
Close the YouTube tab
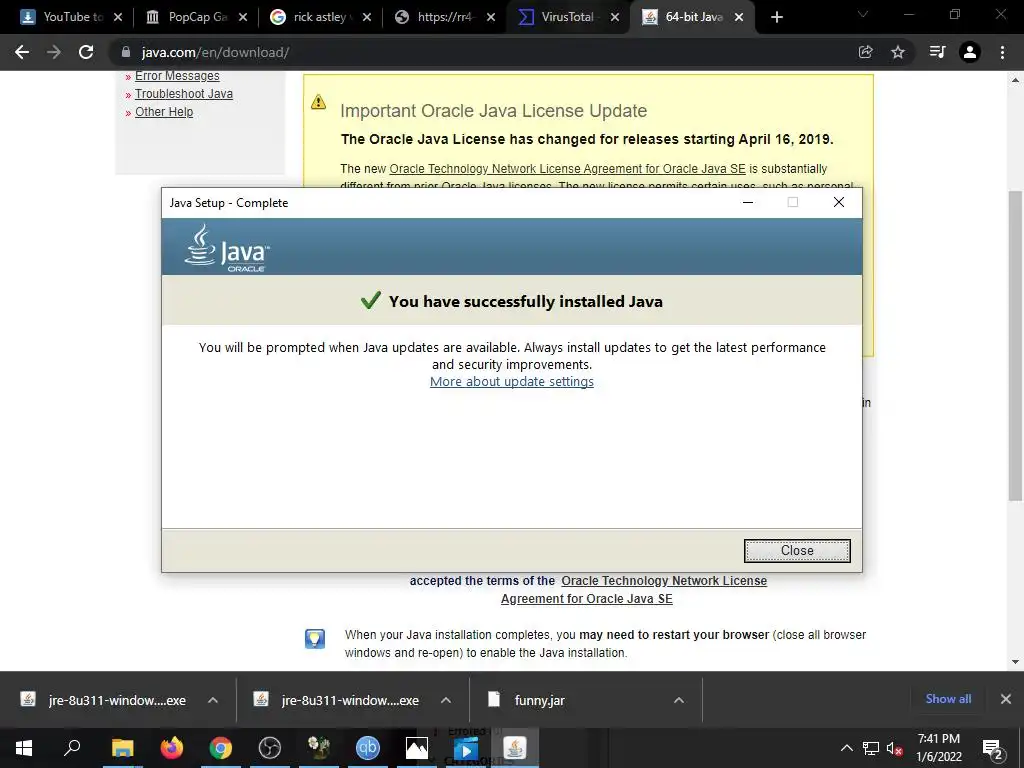(118, 18)
